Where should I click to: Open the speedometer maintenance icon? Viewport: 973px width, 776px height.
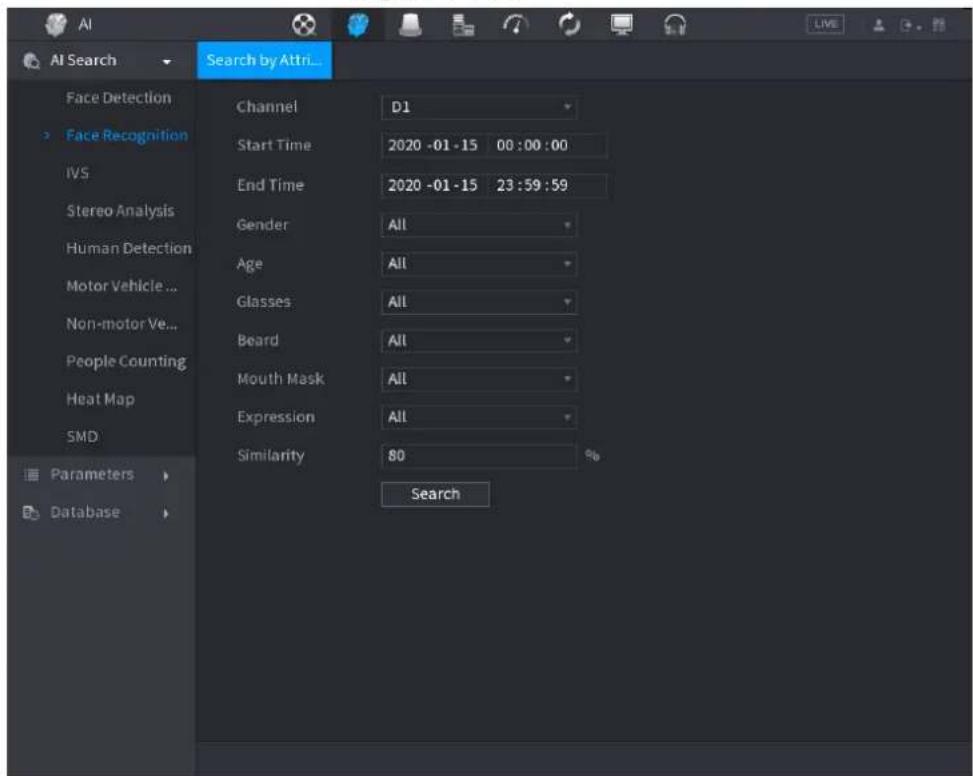(516, 25)
